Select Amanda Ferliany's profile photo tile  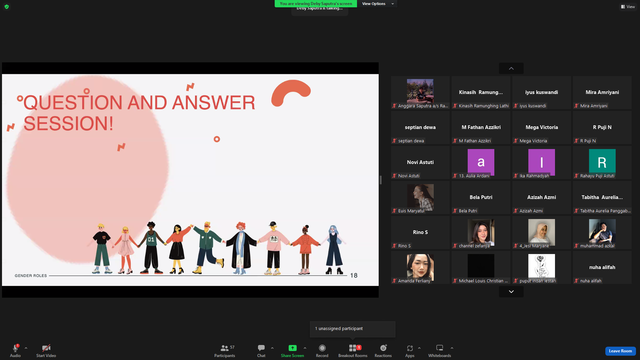(420, 268)
